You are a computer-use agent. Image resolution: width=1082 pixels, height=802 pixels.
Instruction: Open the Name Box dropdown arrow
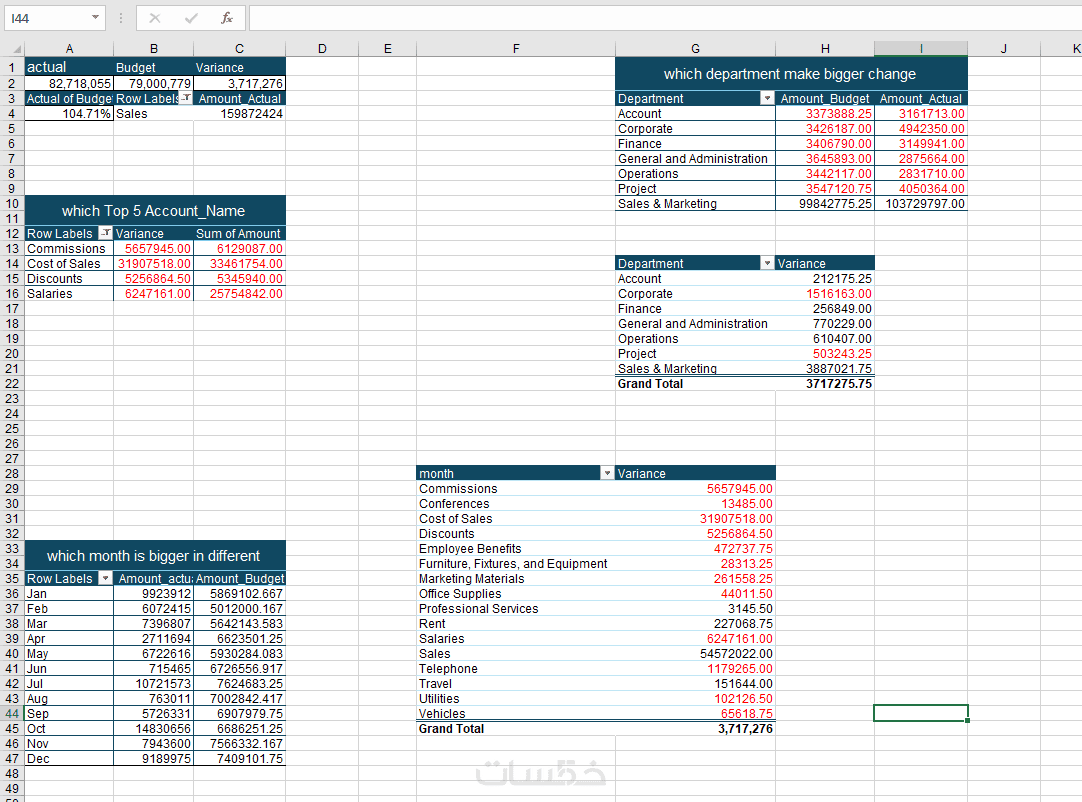95,18
